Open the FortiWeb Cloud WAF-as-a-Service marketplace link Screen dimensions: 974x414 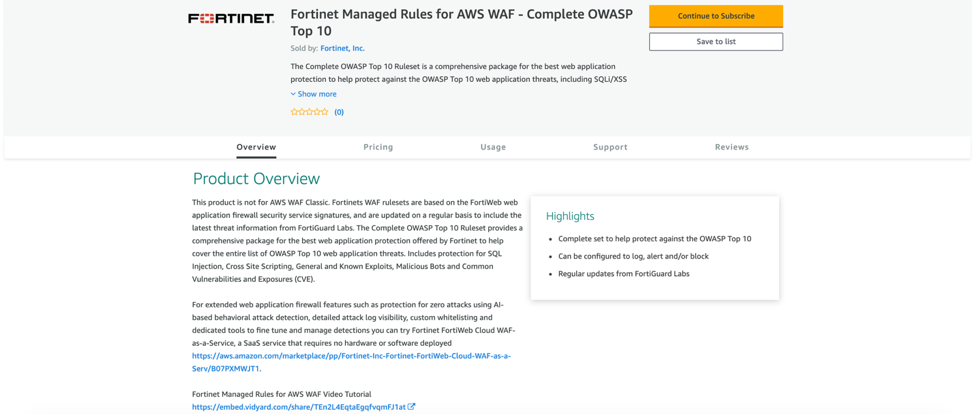tap(351, 356)
